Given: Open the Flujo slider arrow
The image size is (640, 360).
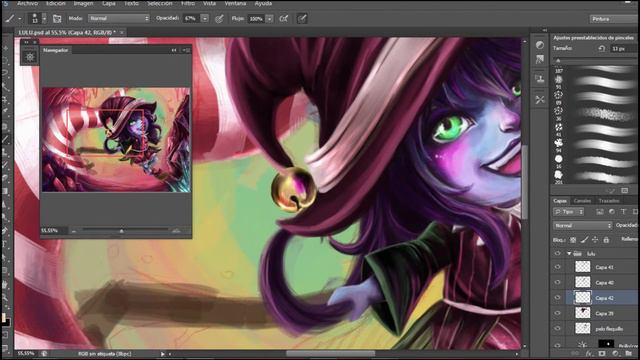Looking at the screenshot, I should tap(270, 19).
